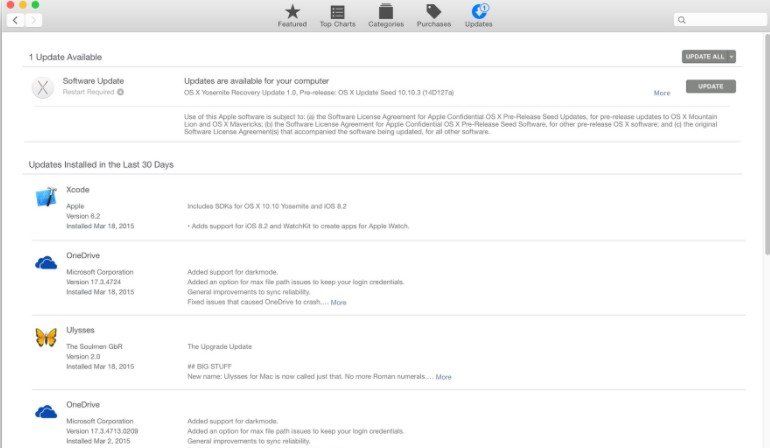Click the Xcode app icon
Image resolution: width=770 pixels, height=448 pixels.
pos(46,197)
